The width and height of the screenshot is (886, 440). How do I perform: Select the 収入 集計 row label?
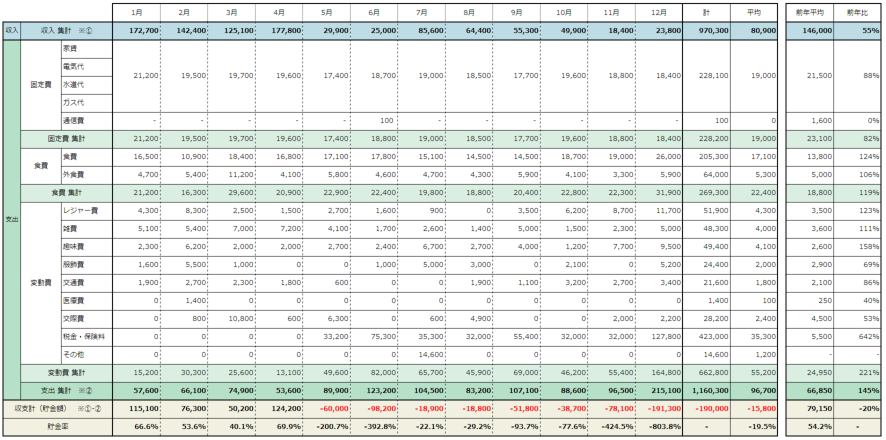tap(67, 31)
